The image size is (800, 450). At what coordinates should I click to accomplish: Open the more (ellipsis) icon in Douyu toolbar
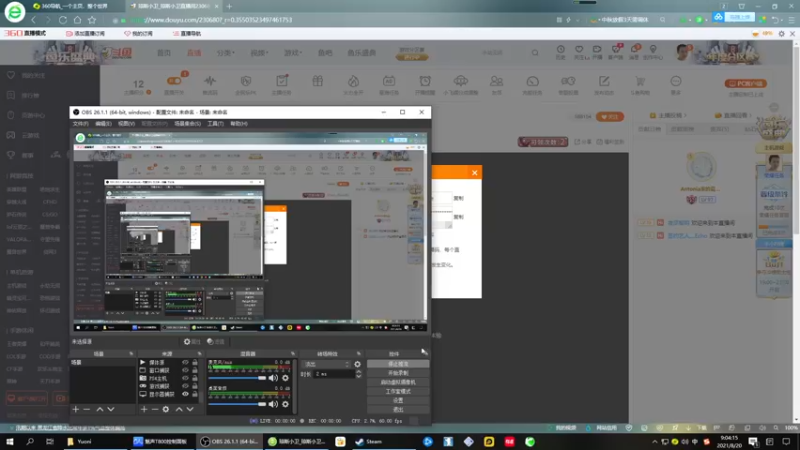[676, 81]
